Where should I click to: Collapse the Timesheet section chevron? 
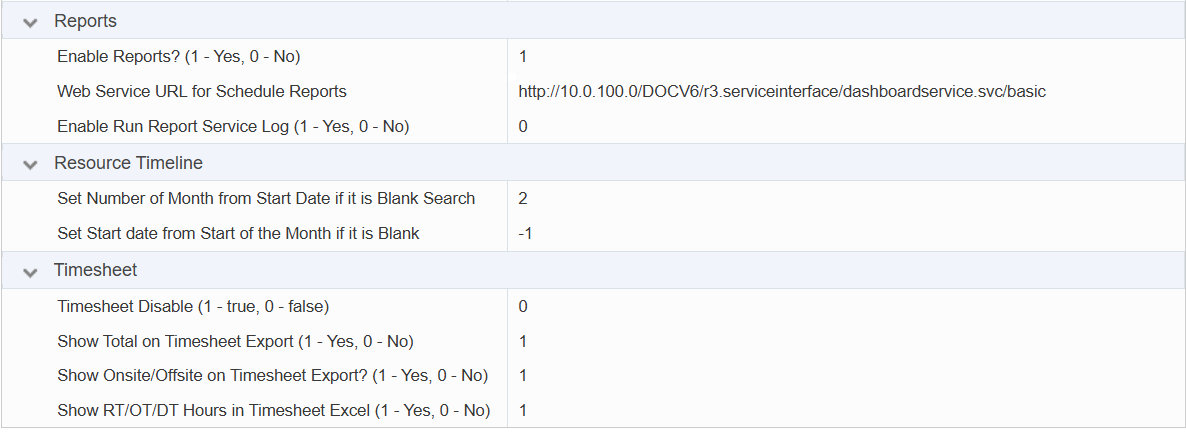tap(31, 270)
